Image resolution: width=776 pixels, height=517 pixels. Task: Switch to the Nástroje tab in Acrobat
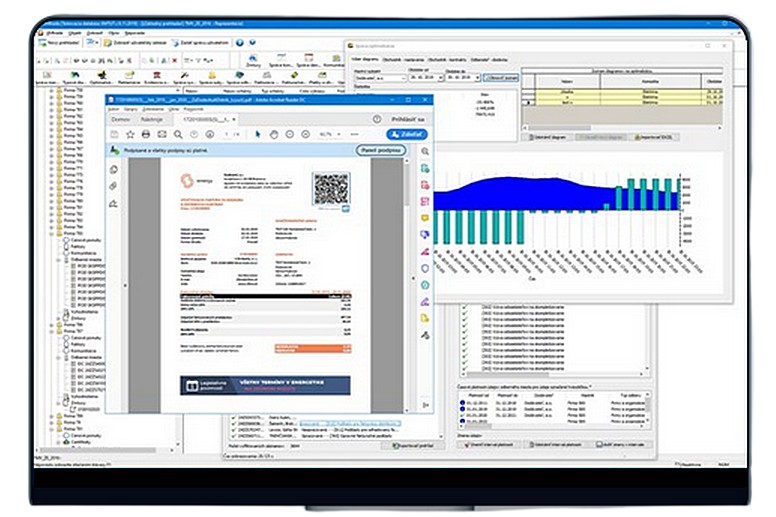(152, 118)
